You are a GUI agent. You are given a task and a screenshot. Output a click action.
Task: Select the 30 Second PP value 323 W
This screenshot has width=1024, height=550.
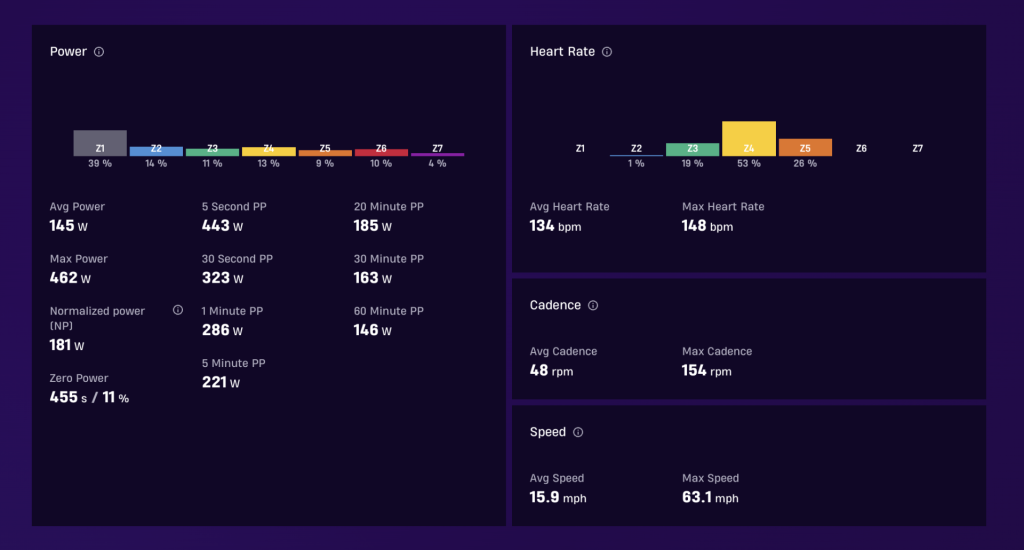[222, 278]
